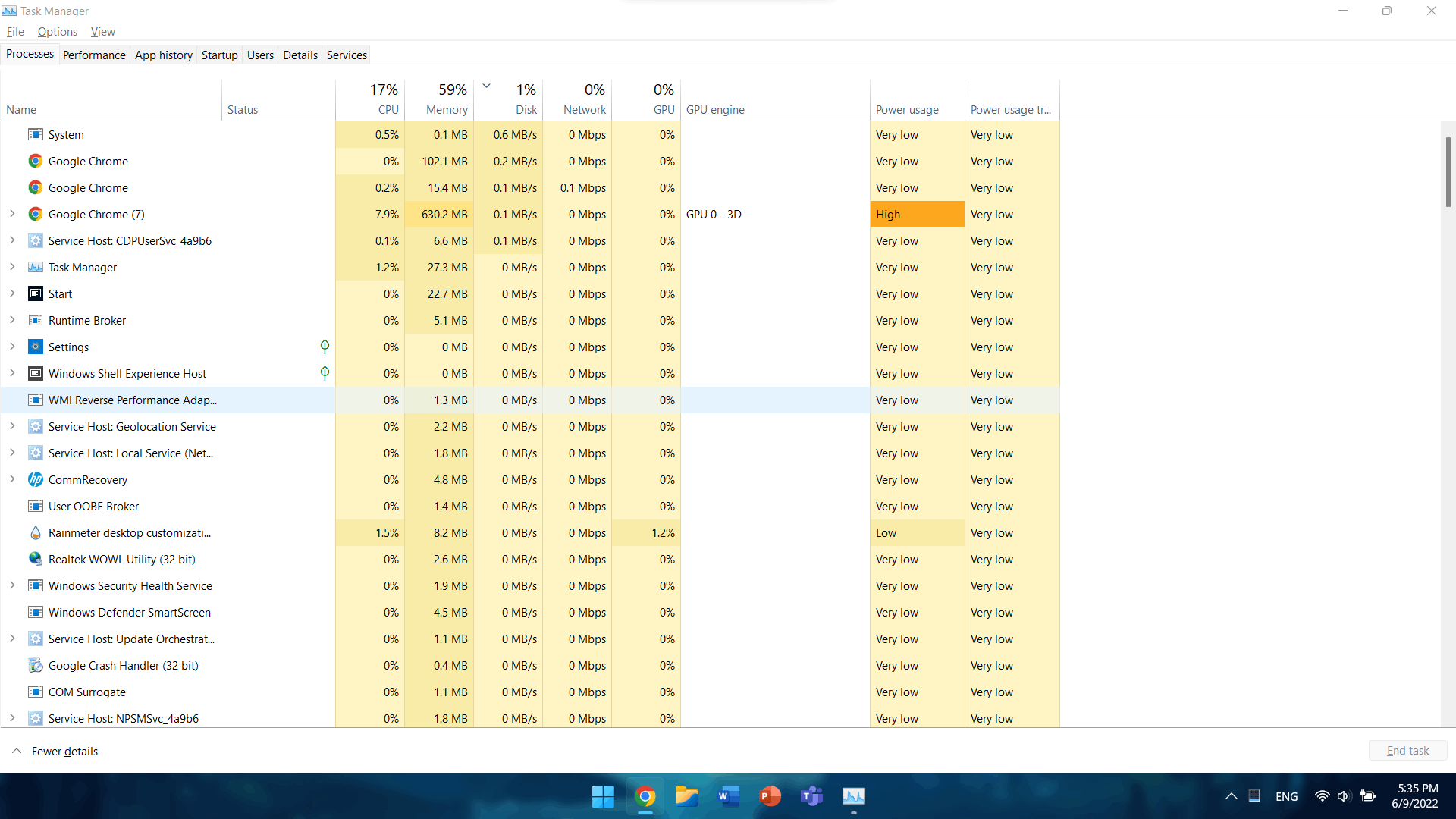Expand Windows Security Health Service group
Viewport: 1456px width, 819px height.
coord(12,586)
